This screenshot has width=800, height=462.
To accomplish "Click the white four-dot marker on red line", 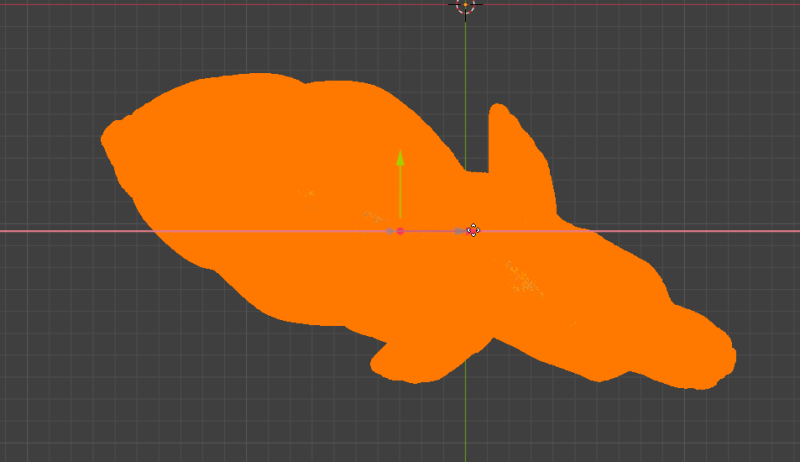I will [473, 230].
